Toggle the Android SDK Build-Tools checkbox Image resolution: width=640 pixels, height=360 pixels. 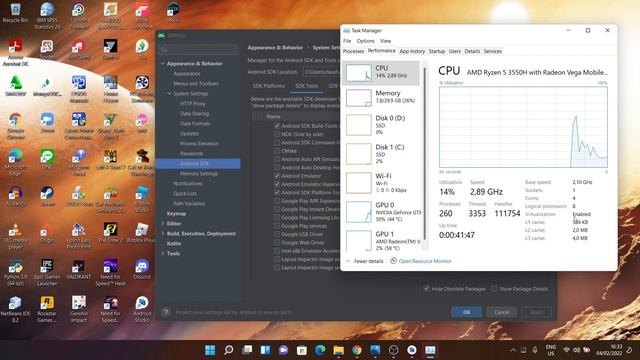tap(277, 126)
